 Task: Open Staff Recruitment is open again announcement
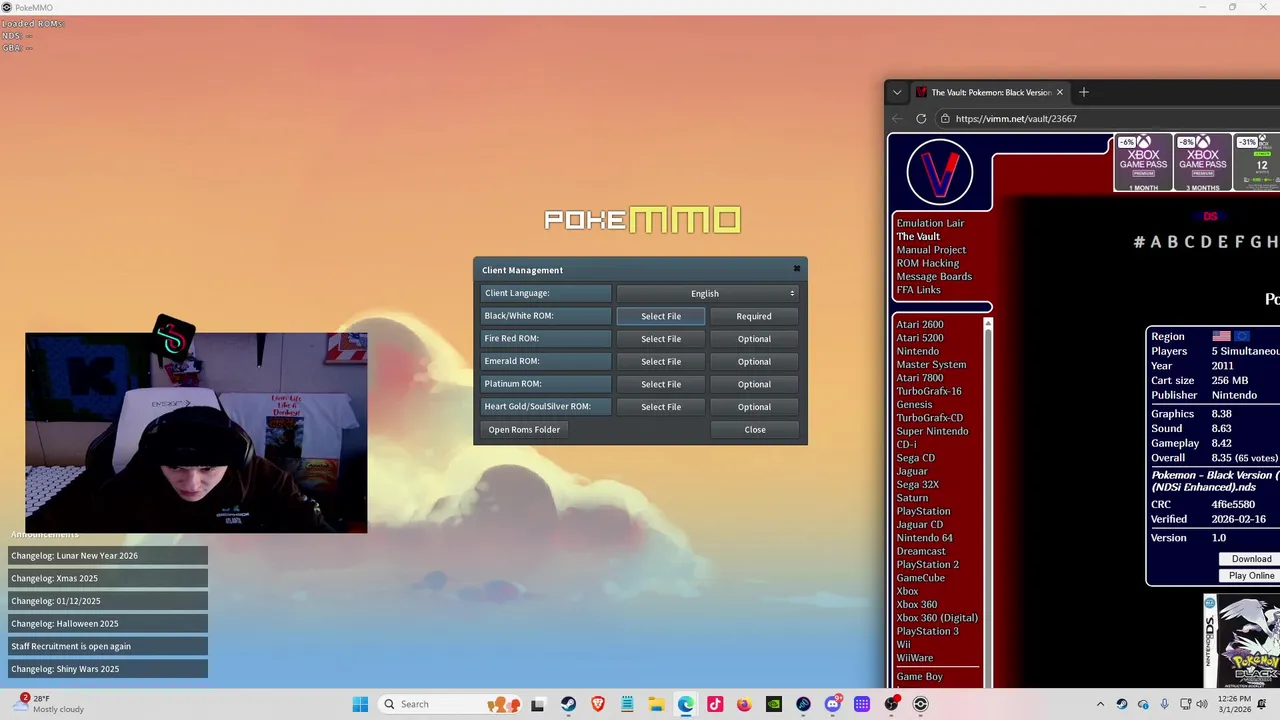tap(108, 646)
